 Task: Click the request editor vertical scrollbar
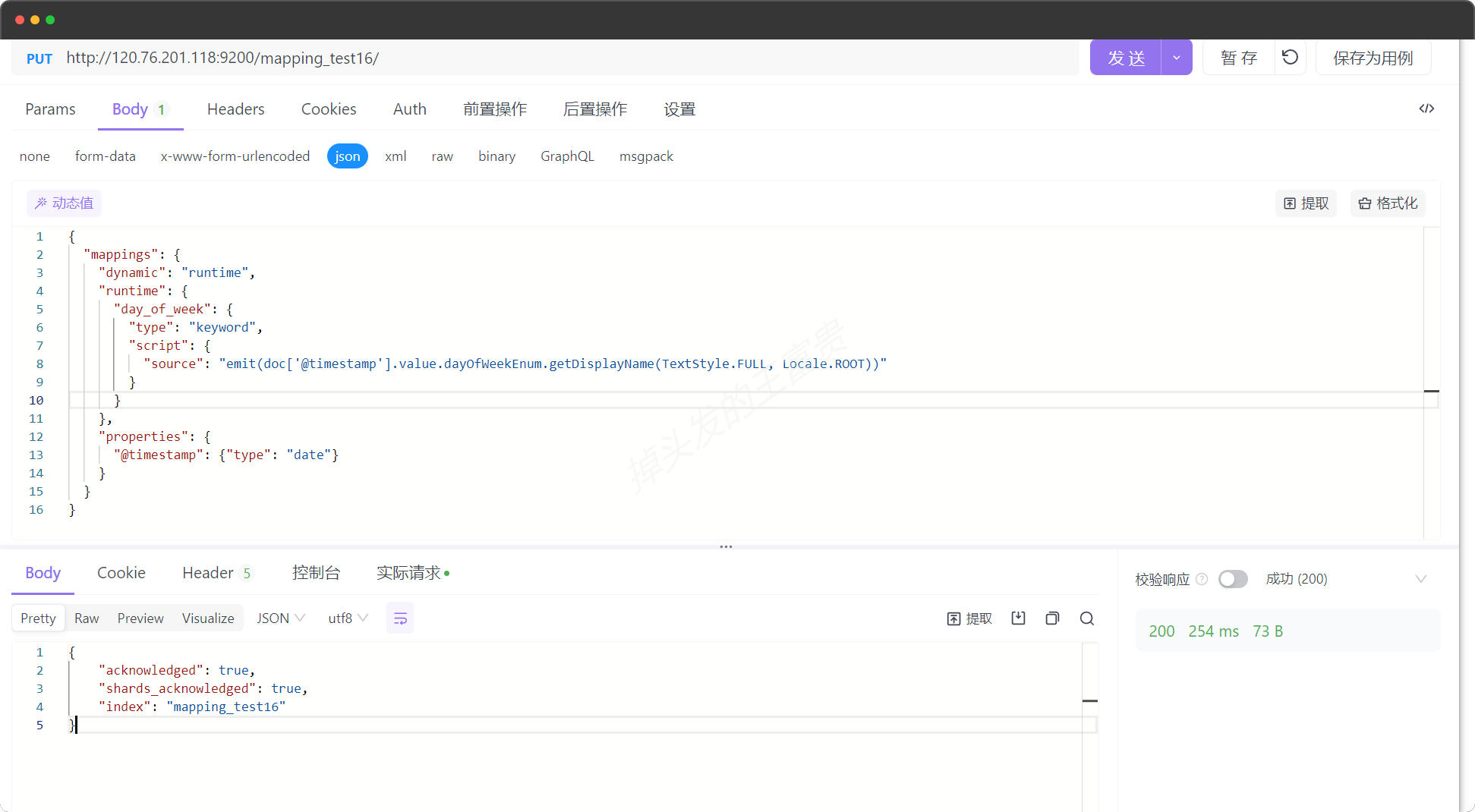pos(1431,383)
